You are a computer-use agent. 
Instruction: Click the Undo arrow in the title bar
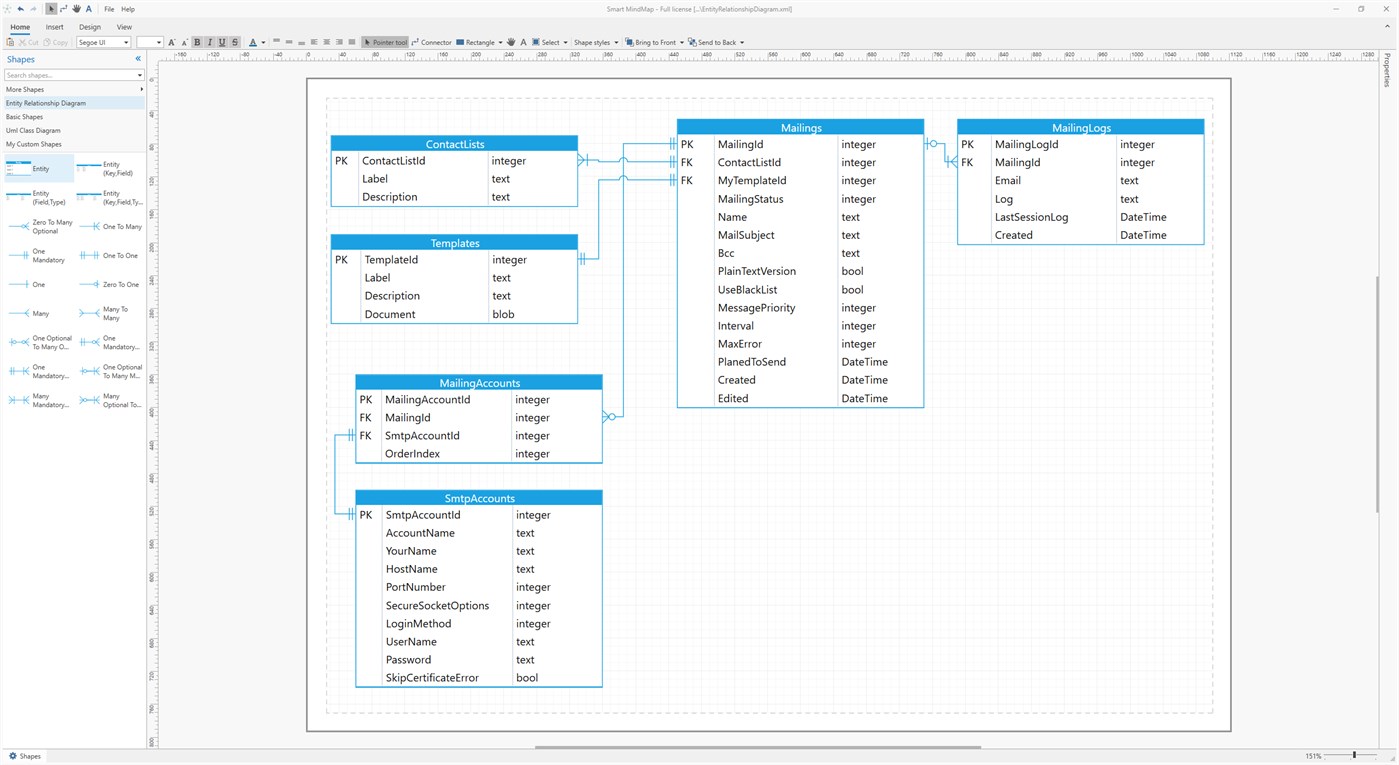pos(20,8)
